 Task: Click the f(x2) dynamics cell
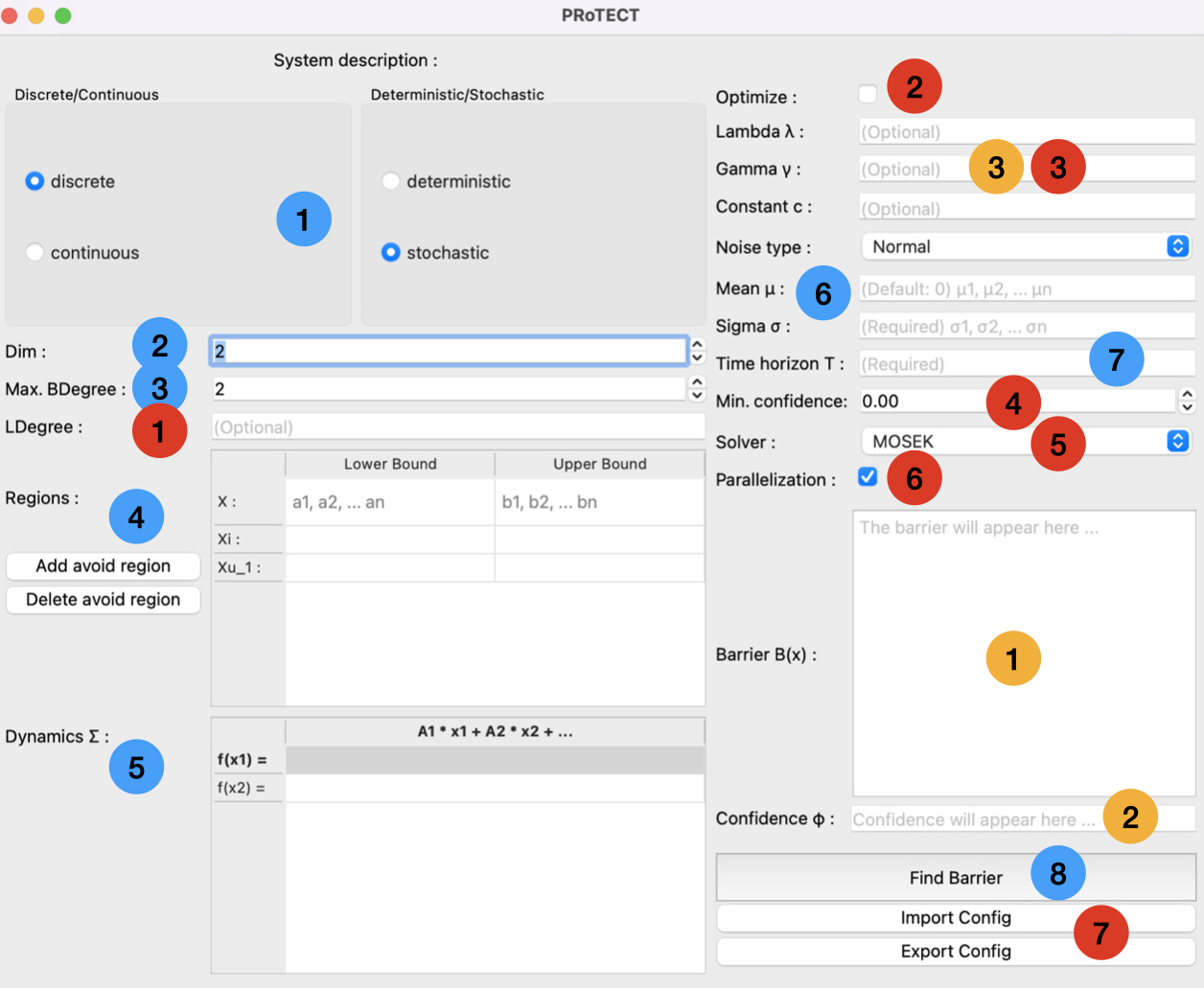pyautogui.click(x=495, y=788)
